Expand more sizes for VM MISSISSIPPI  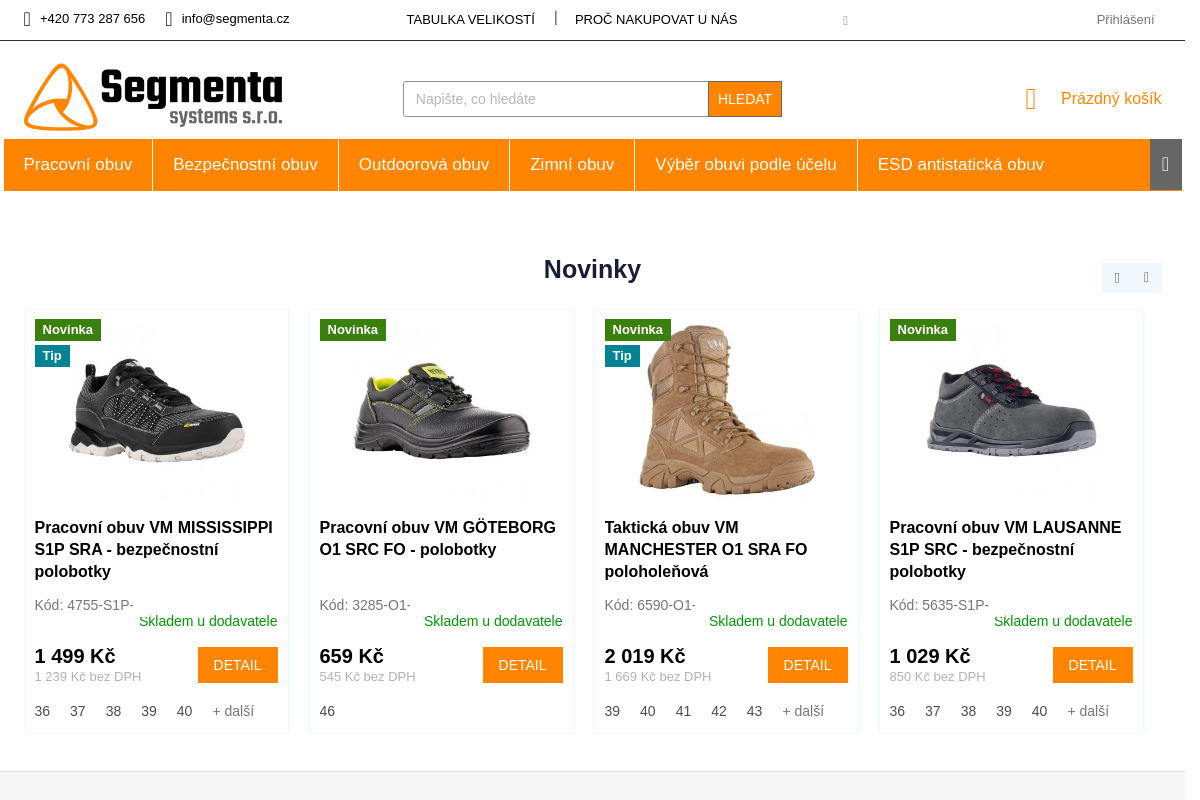tap(233, 711)
